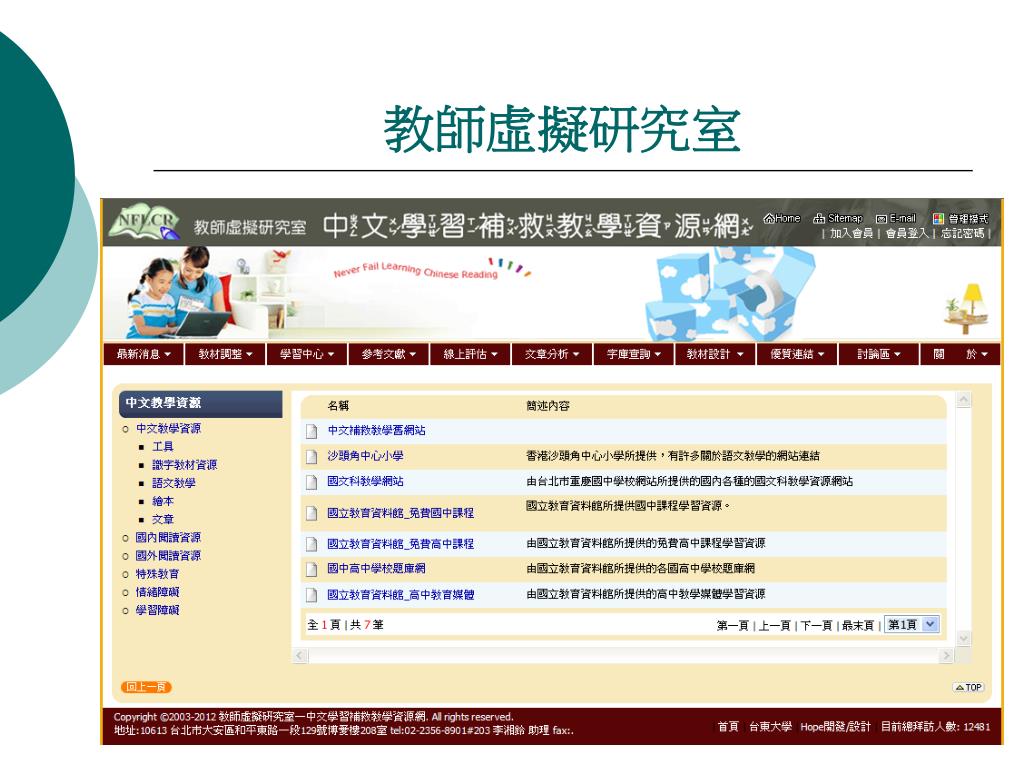
Task: Click footer 首頁 link
Action: (x=728, y=727)
